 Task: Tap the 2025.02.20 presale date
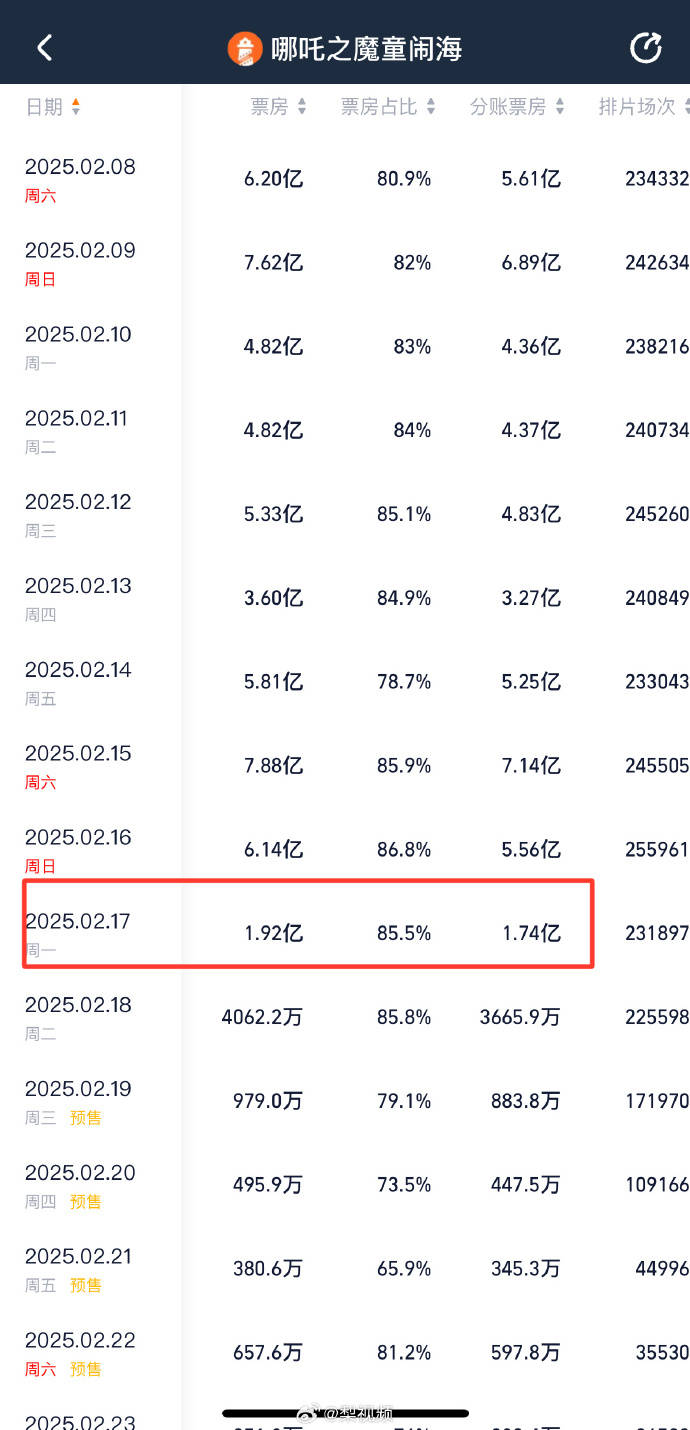80,1172
